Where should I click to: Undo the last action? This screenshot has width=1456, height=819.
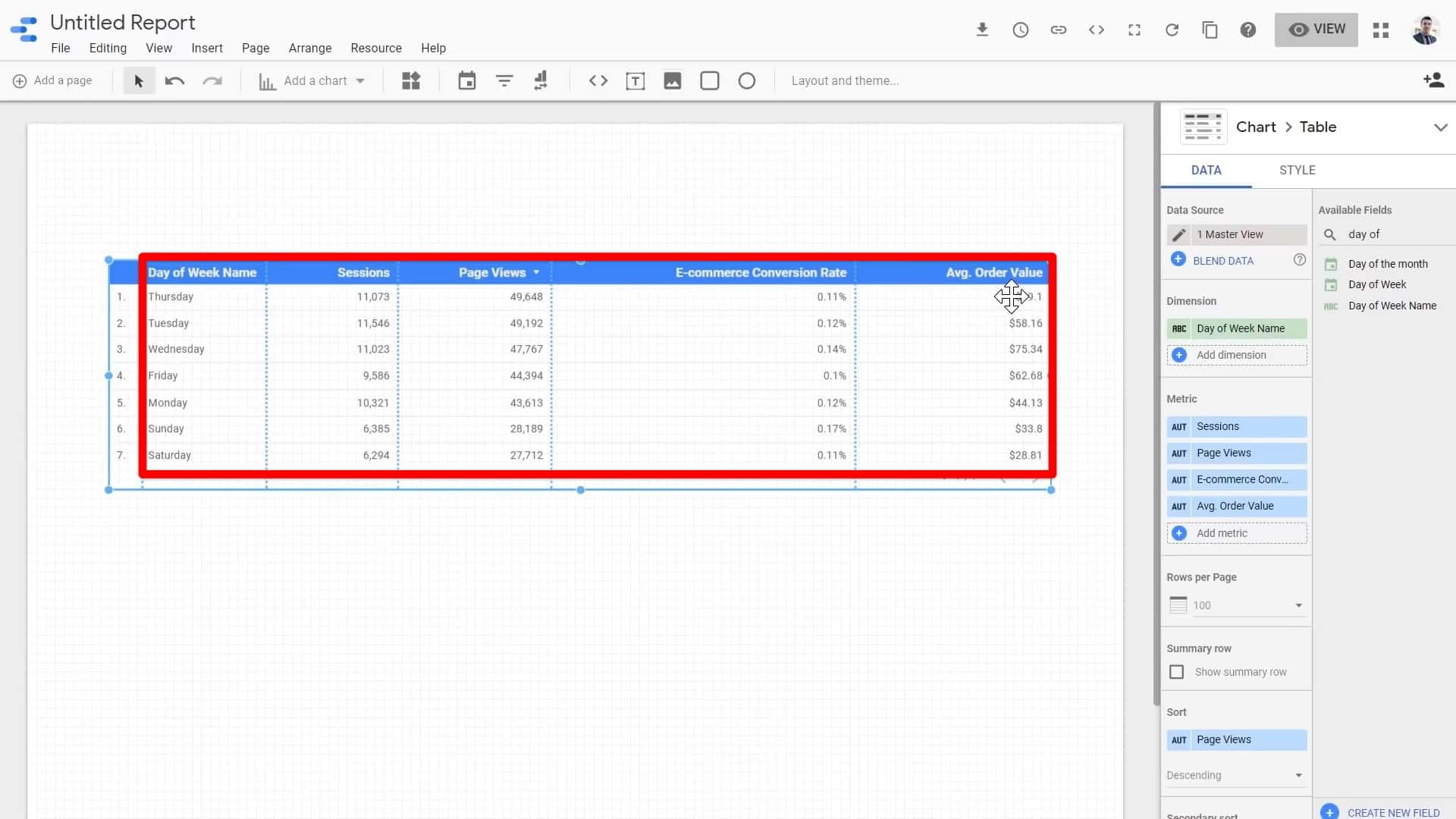(x=174, y=80)
